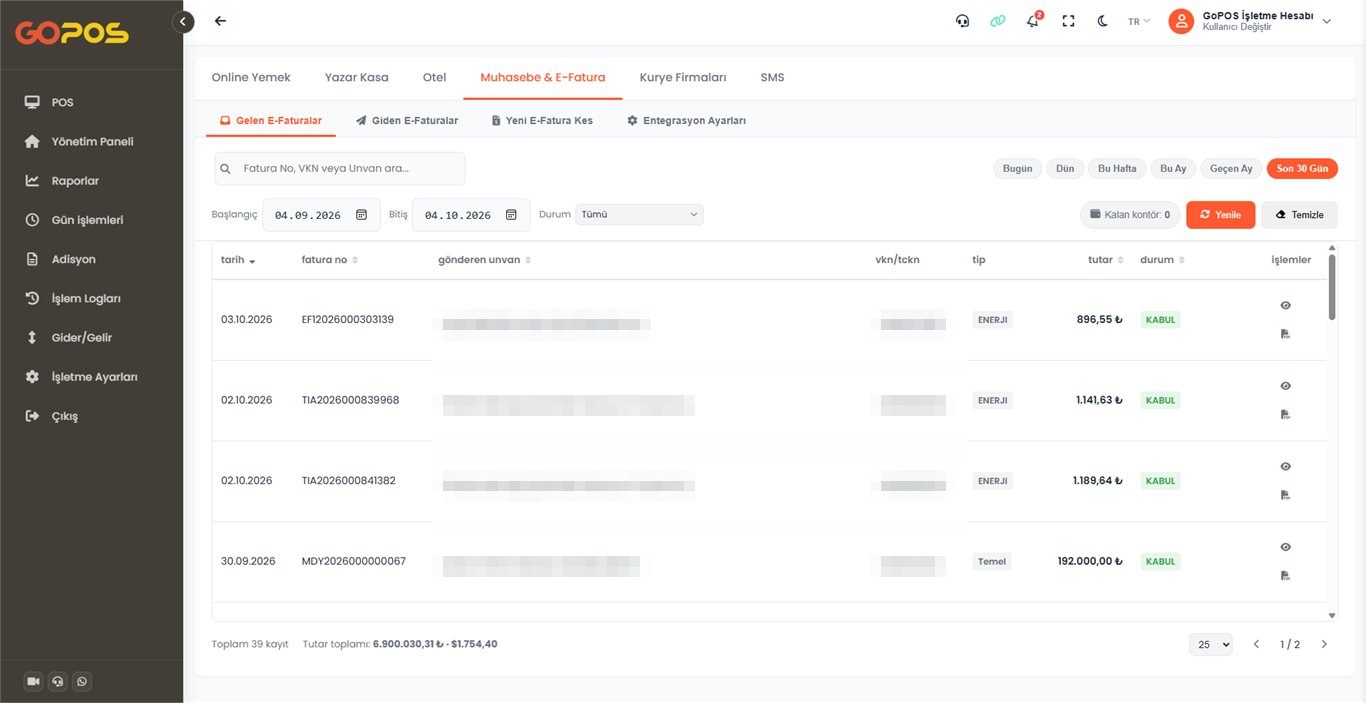Sort the table by the tutar column
The height and width of the screenshot is (703, 1366).
[x=1105, y=260]
